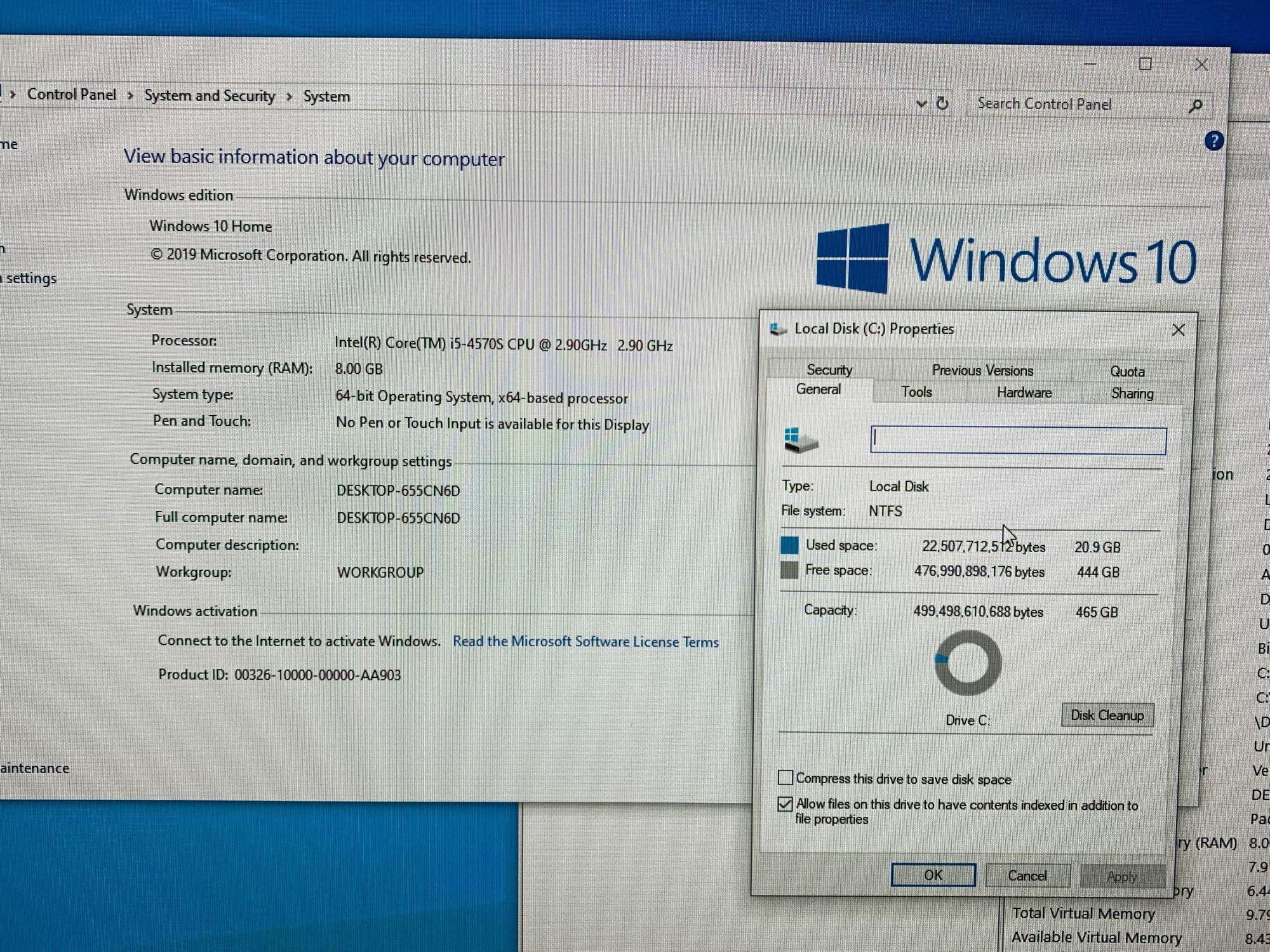Click the disk usage donut chart
Screen dimensions: 1270x952
pos(968,663)
